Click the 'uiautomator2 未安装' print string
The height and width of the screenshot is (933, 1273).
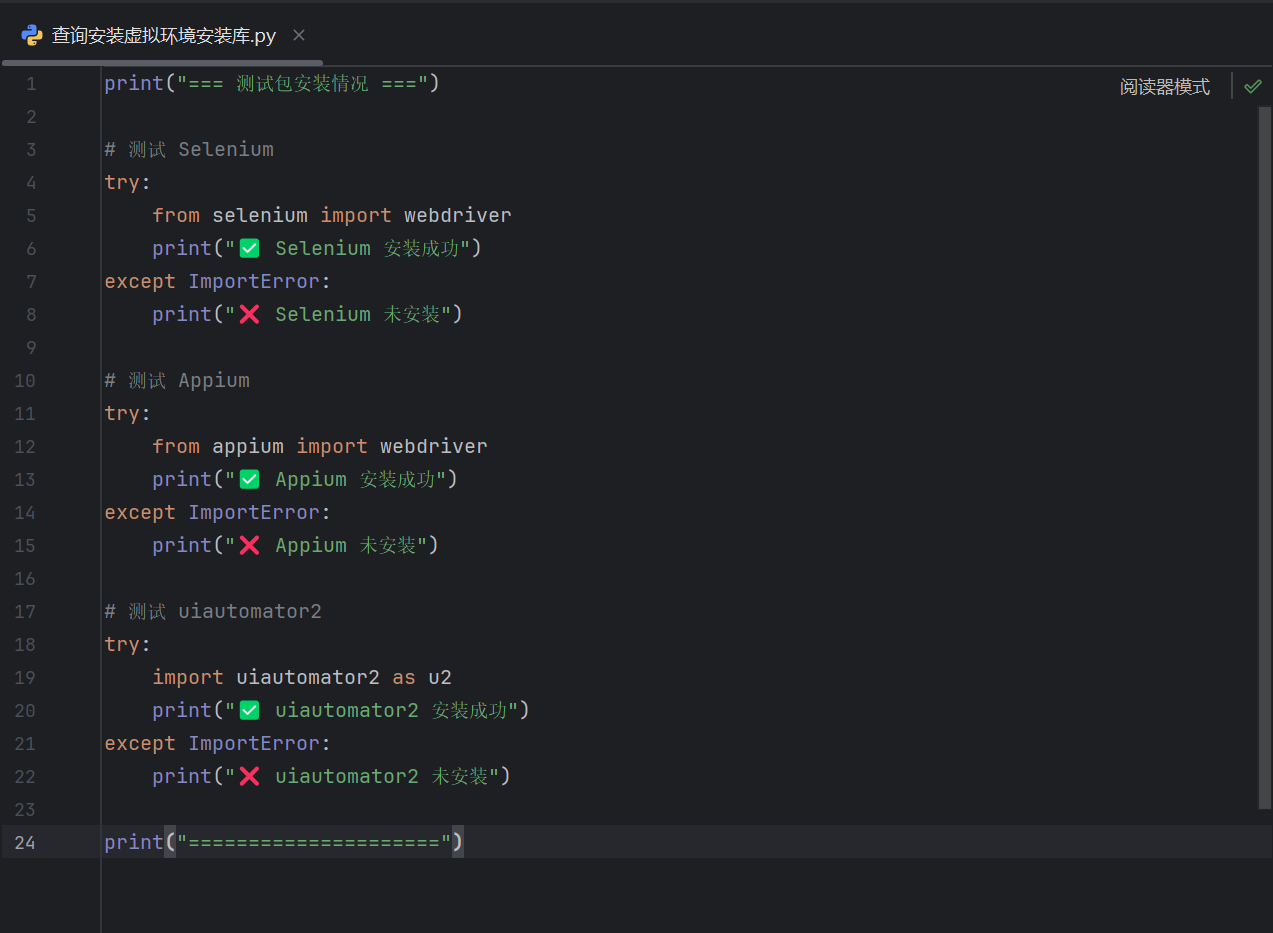tap(363, 777)
